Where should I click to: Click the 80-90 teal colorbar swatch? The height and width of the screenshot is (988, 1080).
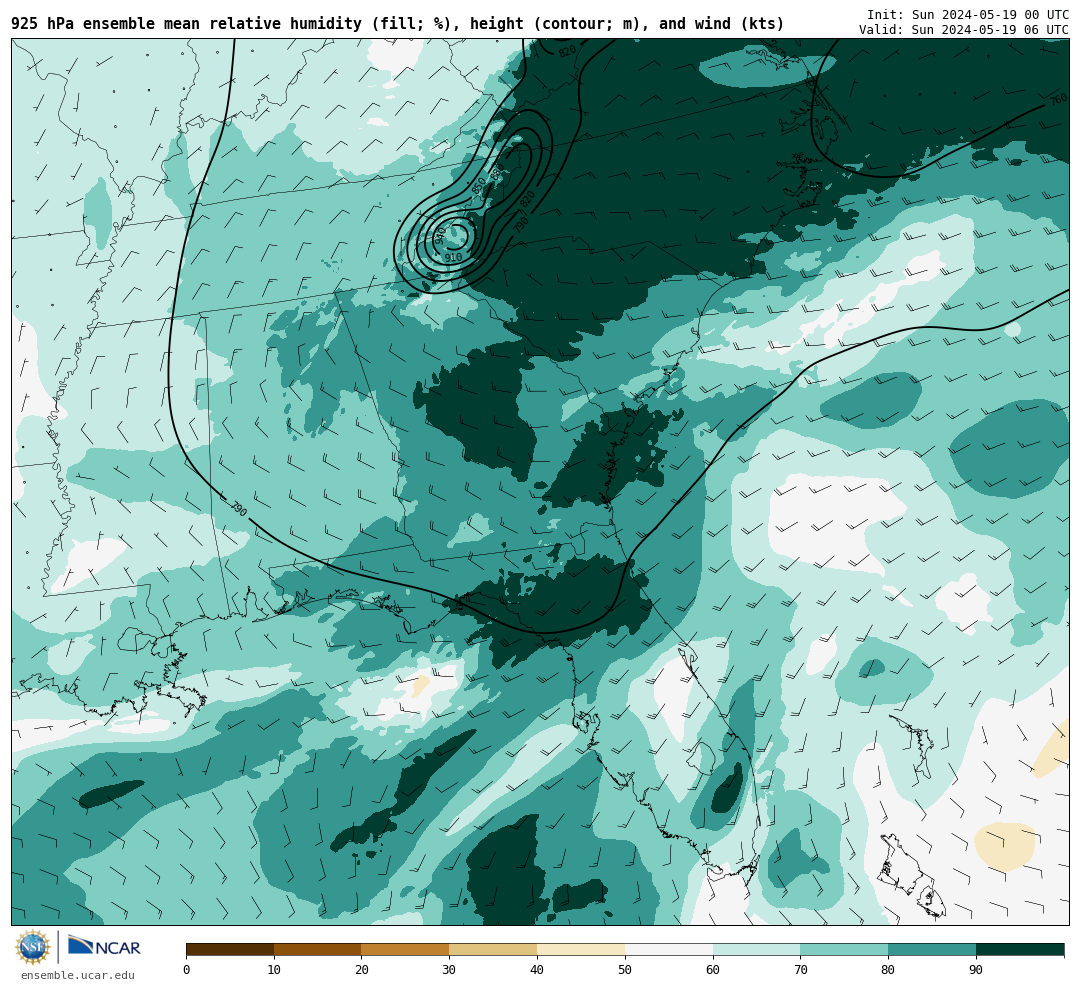pyautogui.click(x=932, y=949)
